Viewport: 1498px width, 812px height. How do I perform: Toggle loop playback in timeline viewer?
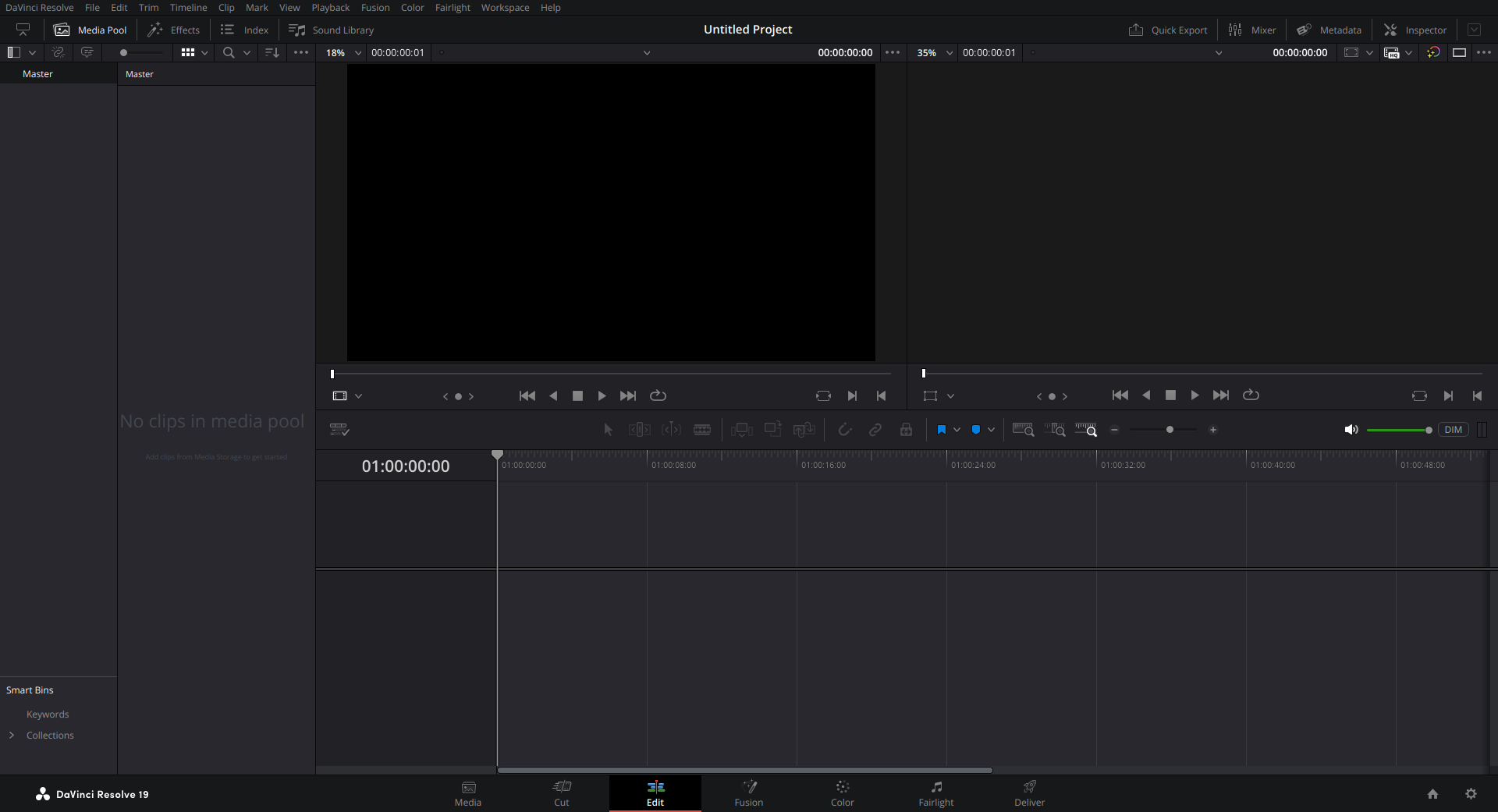(1251, 395)
